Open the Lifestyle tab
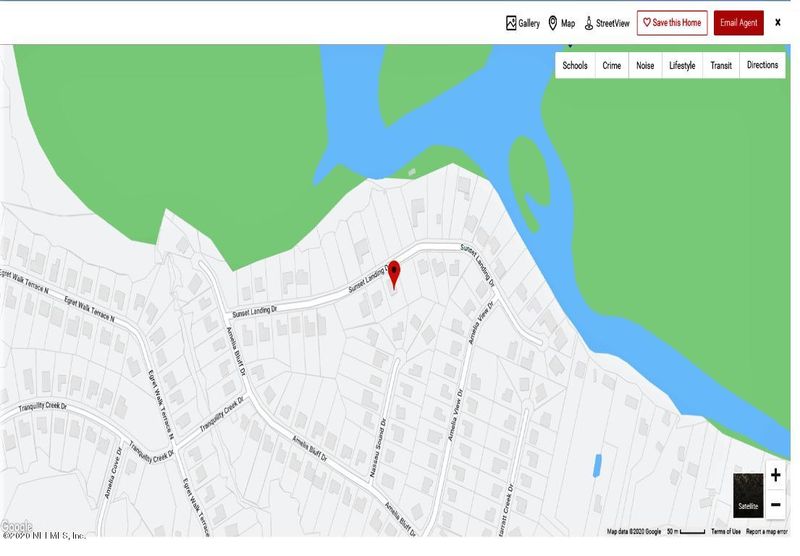The width and height of the screenshot is (800, 556). (682, 65)
